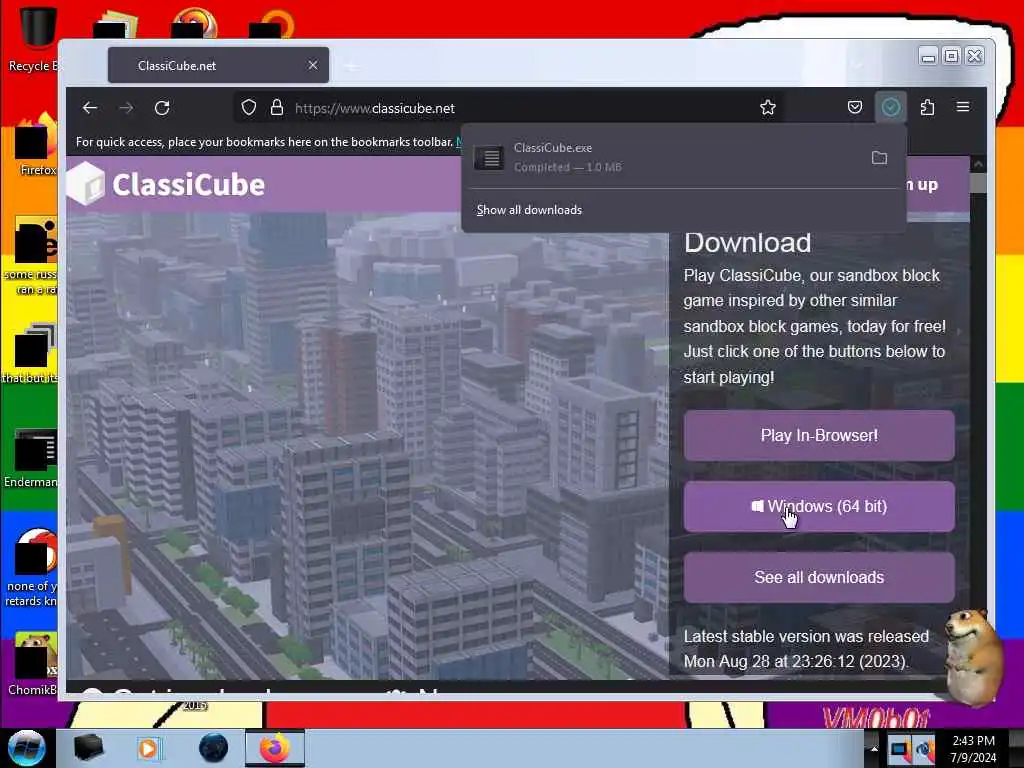Viewport: 1024px width, 768px height.
Task: Bookmark this page with the star icon
Action: (x=767, y=107)
